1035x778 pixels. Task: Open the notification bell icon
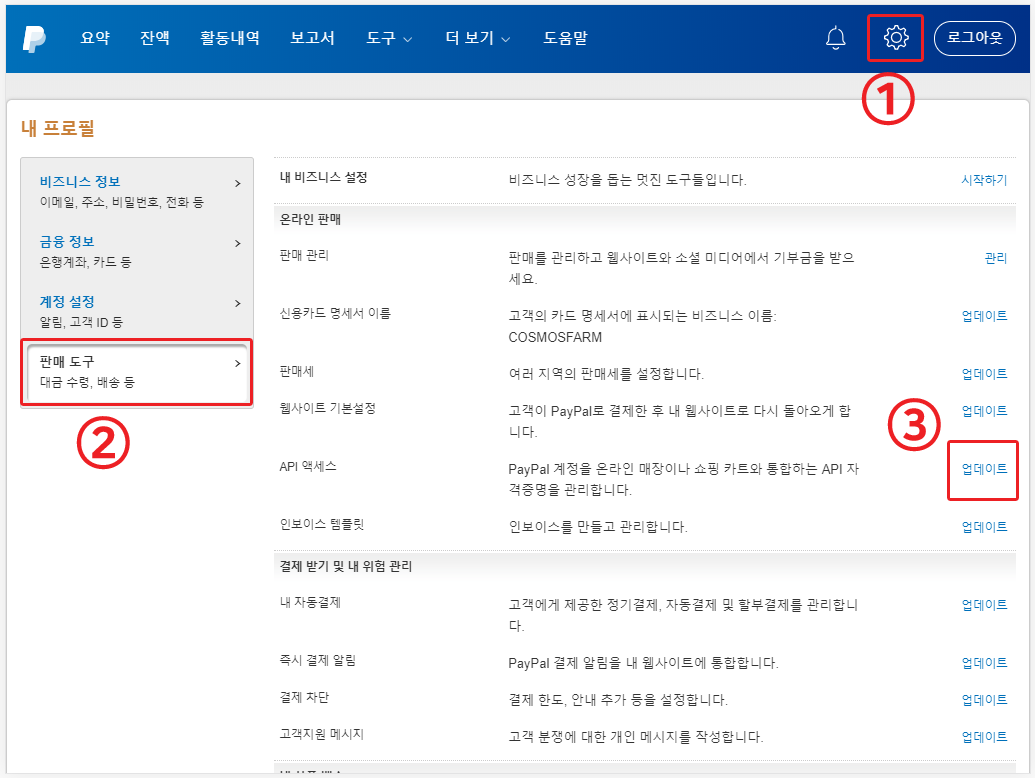pyautogui.click(x=836, y=38)
